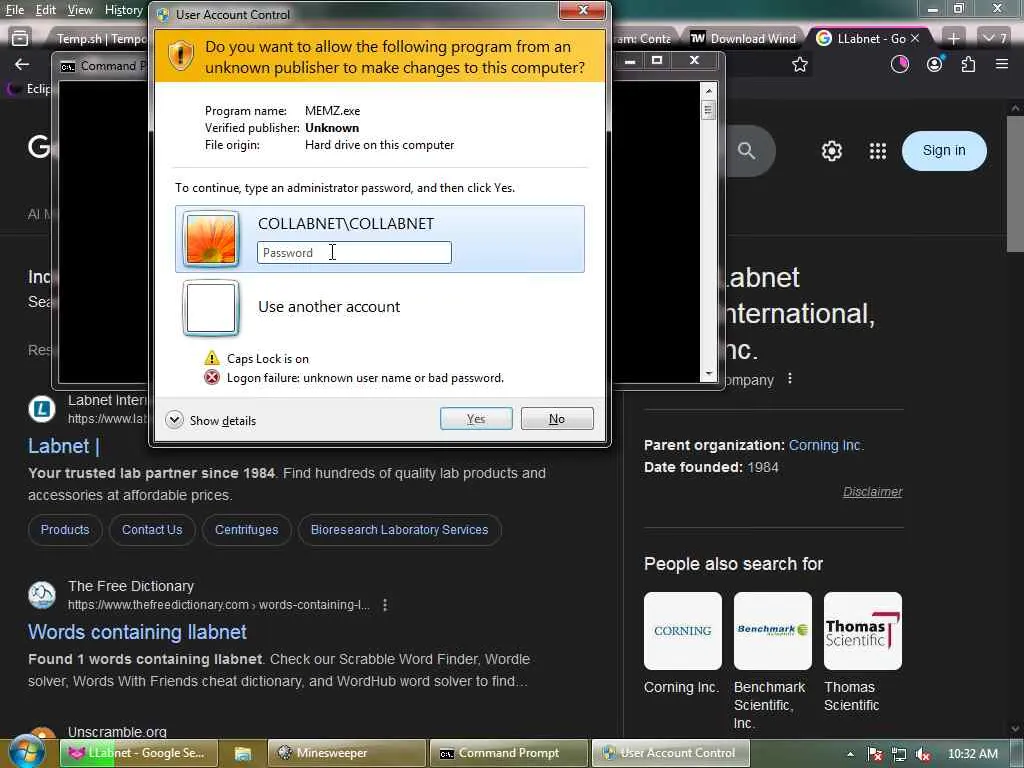This screenshot has width=1024, height=768.
Task: Open Bioresearch Laboratory Services sitelink
Action: pos(400,530)
